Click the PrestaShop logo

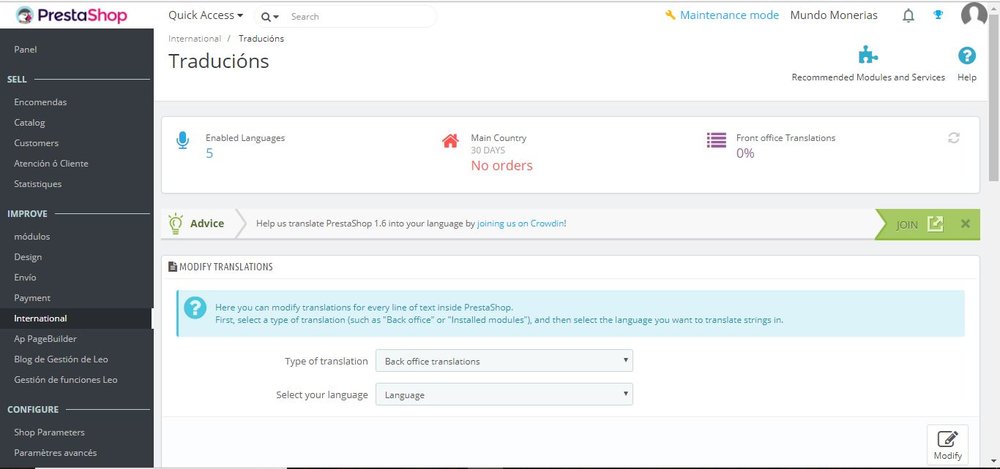(x=71, y=15)
